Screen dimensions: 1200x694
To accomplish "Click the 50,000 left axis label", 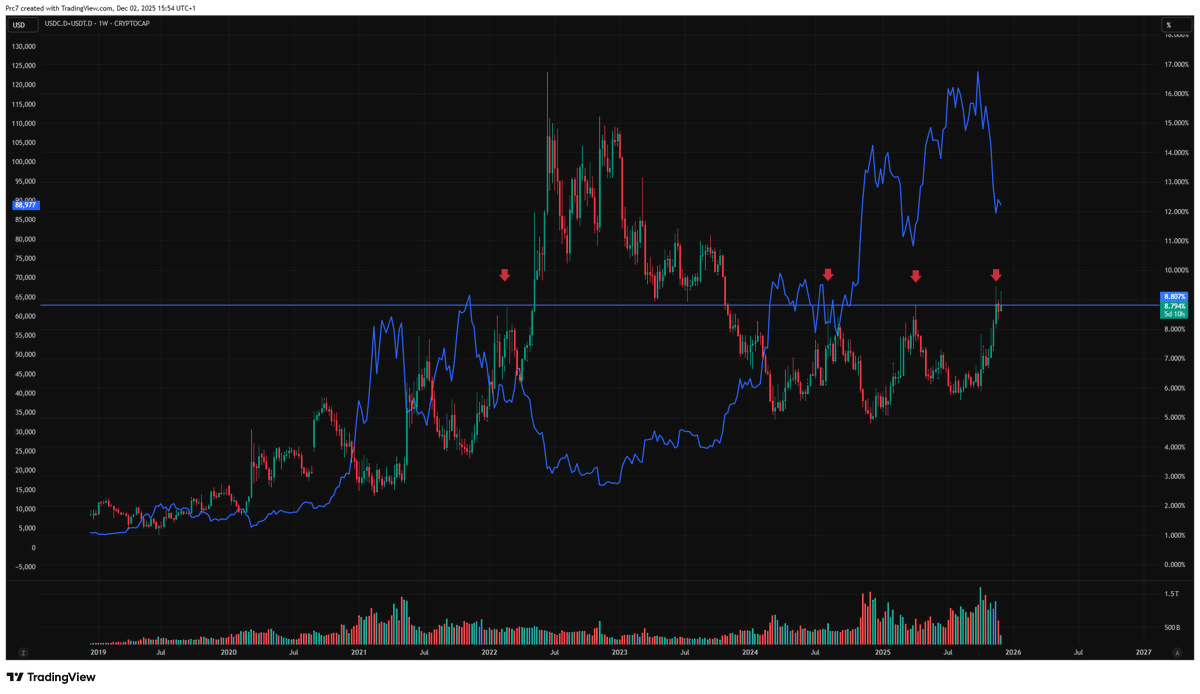I will click(x=24, y=355).
